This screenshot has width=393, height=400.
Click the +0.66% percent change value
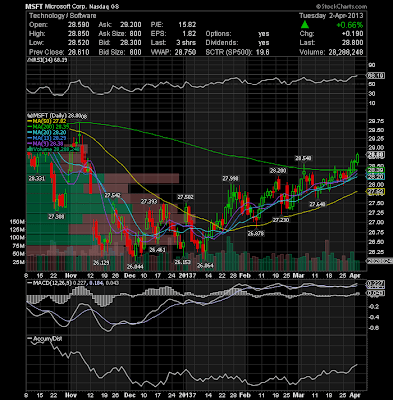point(350,25)
